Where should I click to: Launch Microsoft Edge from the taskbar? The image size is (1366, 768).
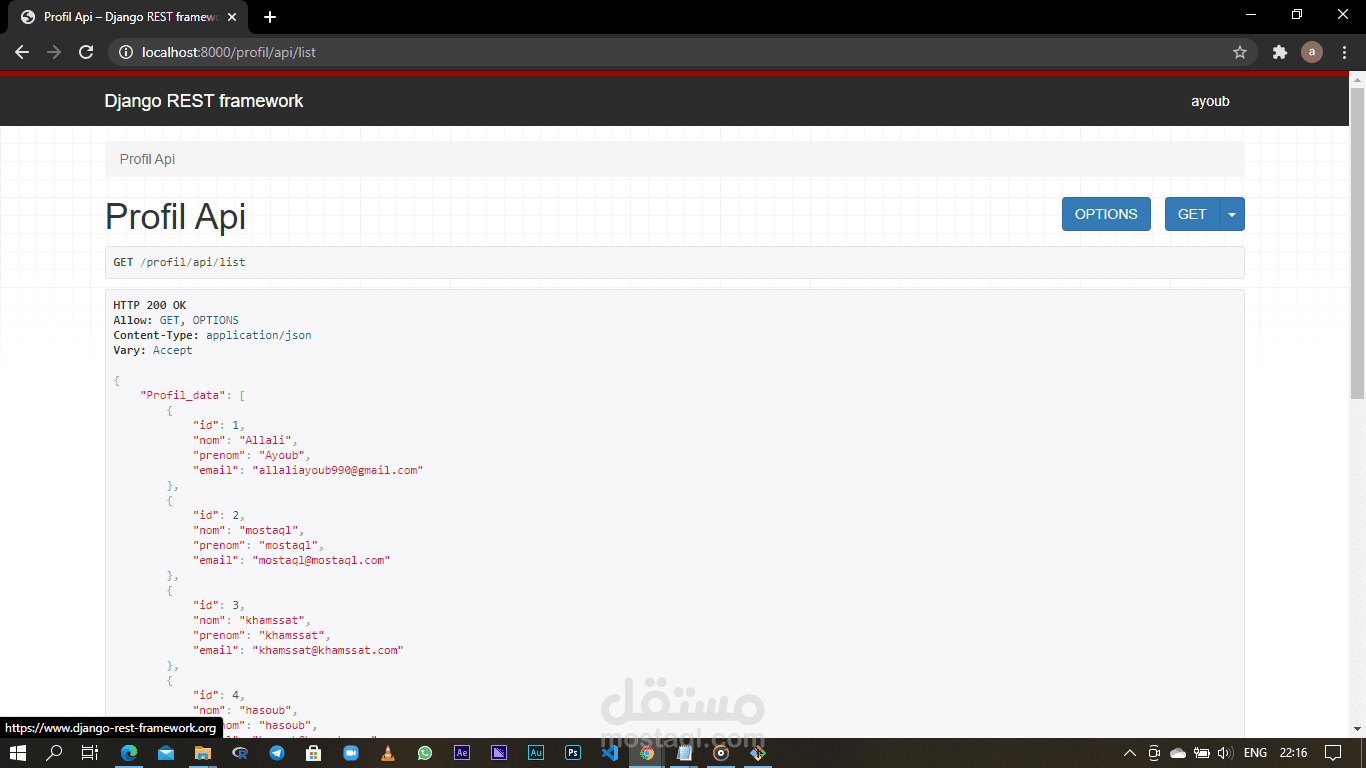pyautogui.click(x=129, y=753)
